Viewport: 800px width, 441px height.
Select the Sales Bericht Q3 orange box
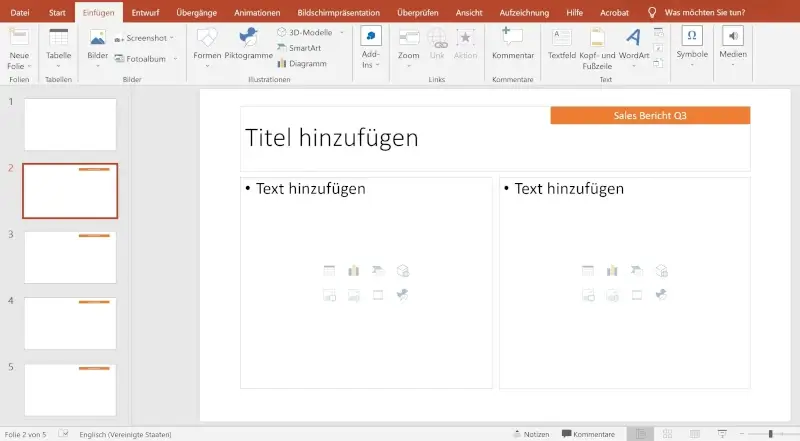(650, 115)
